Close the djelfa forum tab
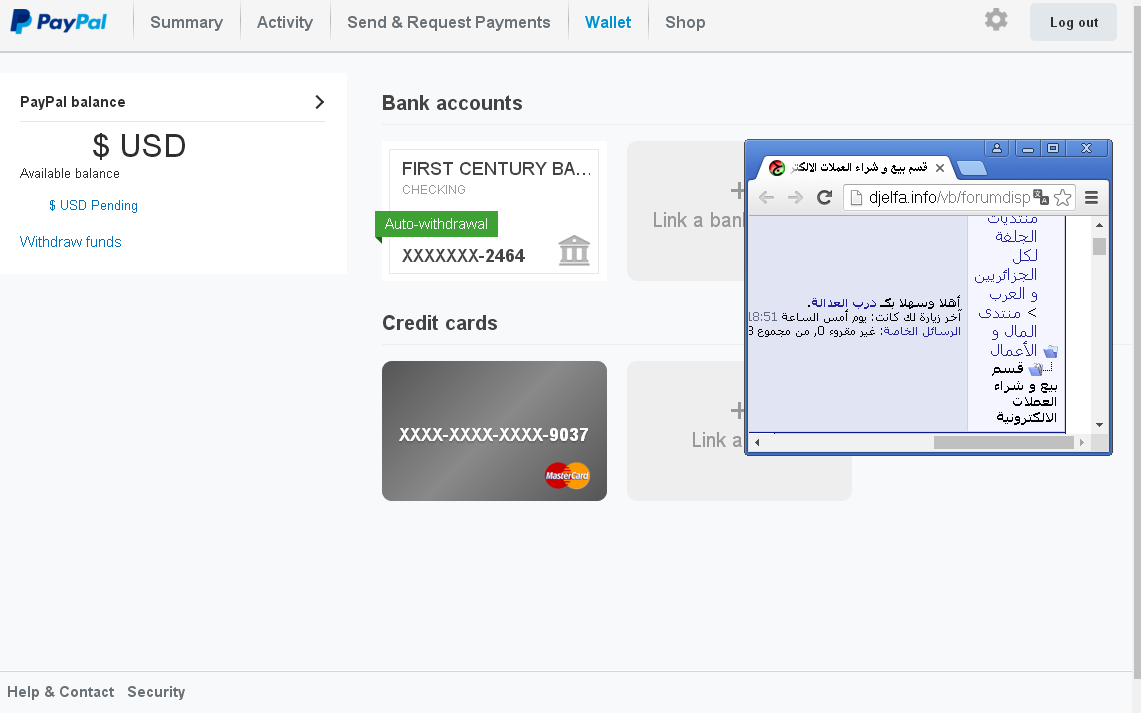The image size is (1141, 713). [939, 168]
